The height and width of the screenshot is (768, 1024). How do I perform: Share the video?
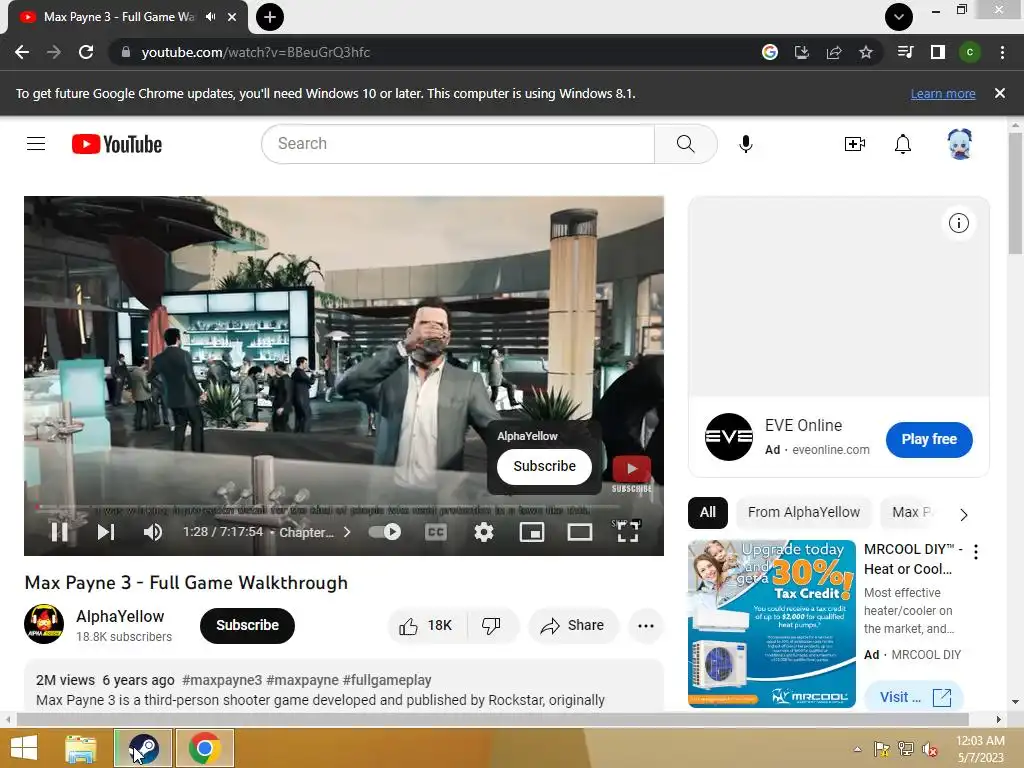coord(572,626)
